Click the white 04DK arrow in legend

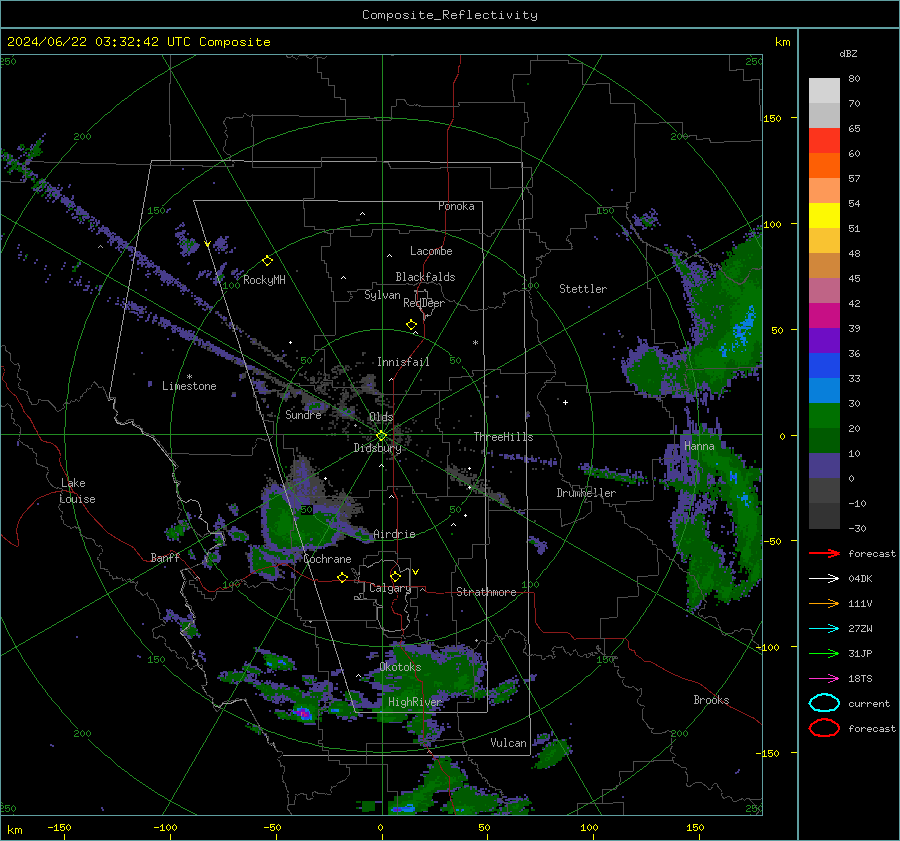pyautogui.click(x=824, y=579)
